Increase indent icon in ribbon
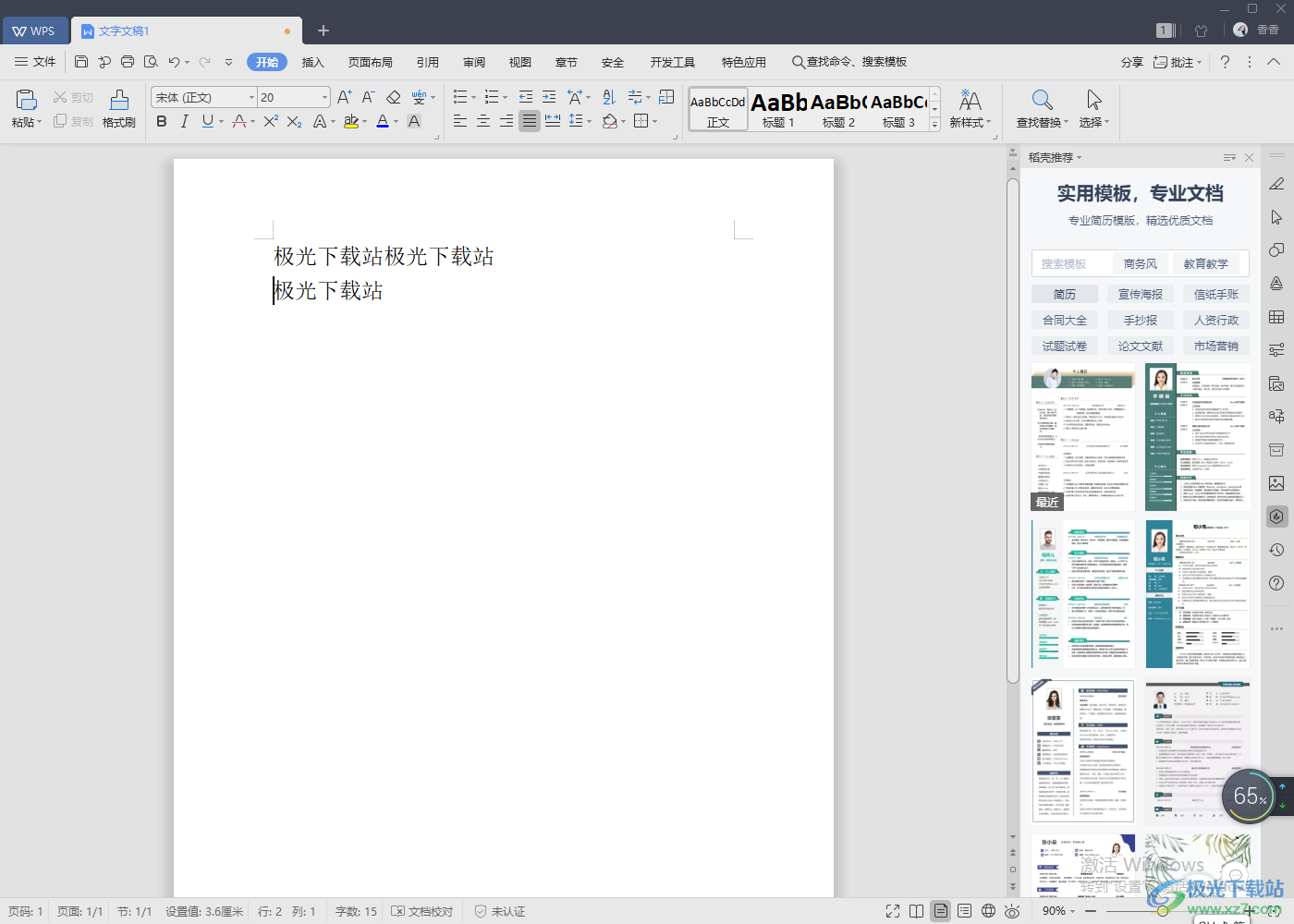Viewport: 1294px width, 924px height. 549,97
